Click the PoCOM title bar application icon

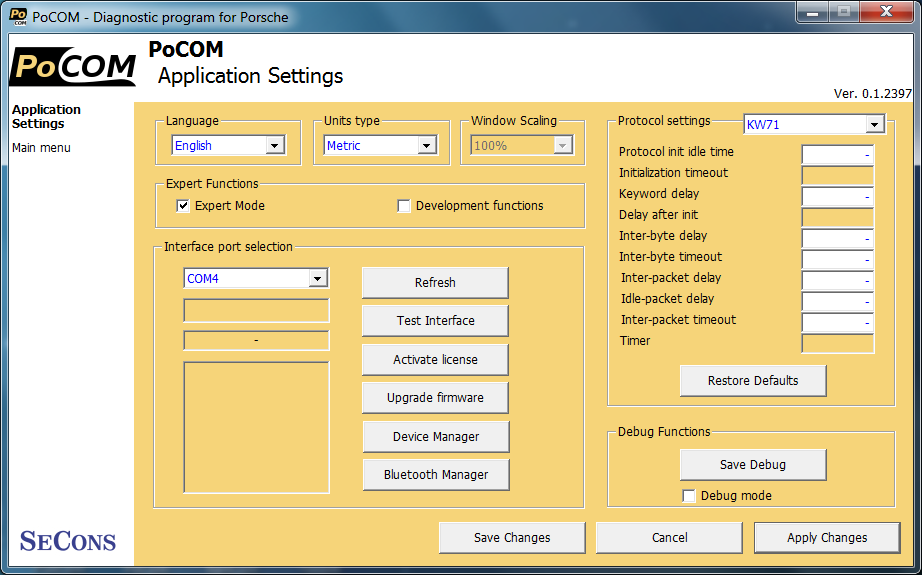click(x=18, y=16)
